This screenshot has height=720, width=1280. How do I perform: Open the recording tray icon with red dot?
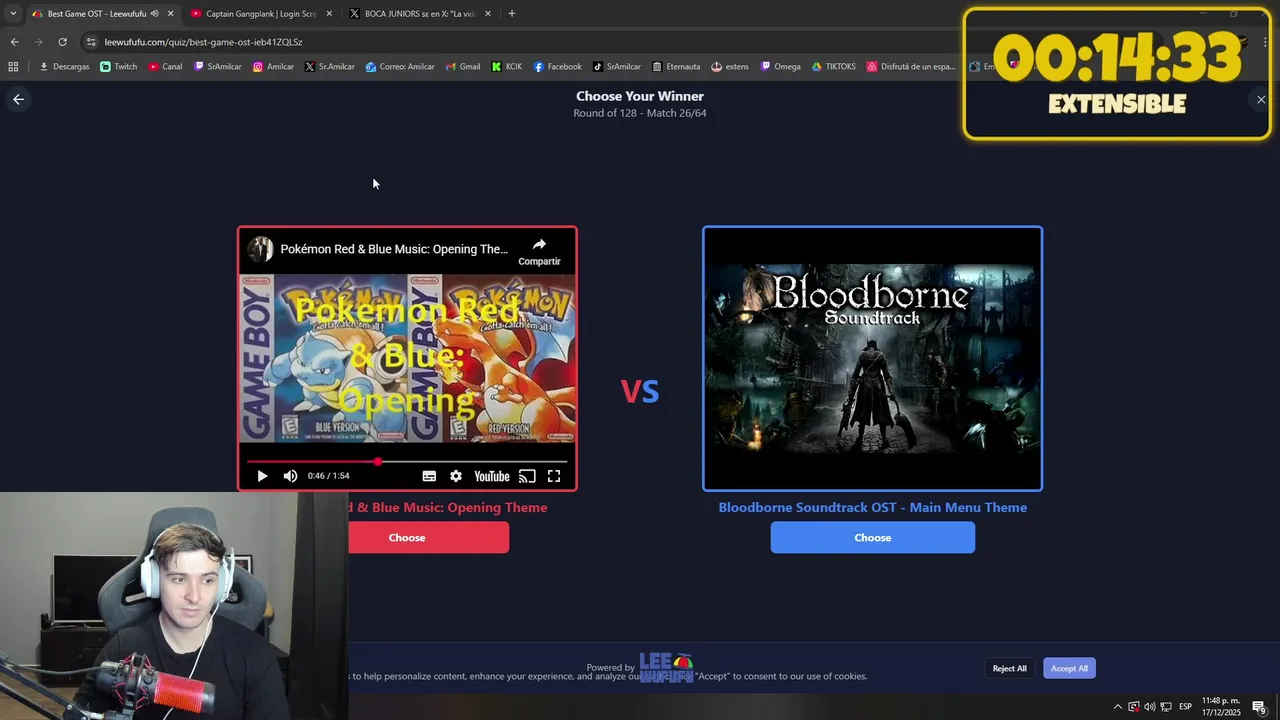pos(1134,707)
